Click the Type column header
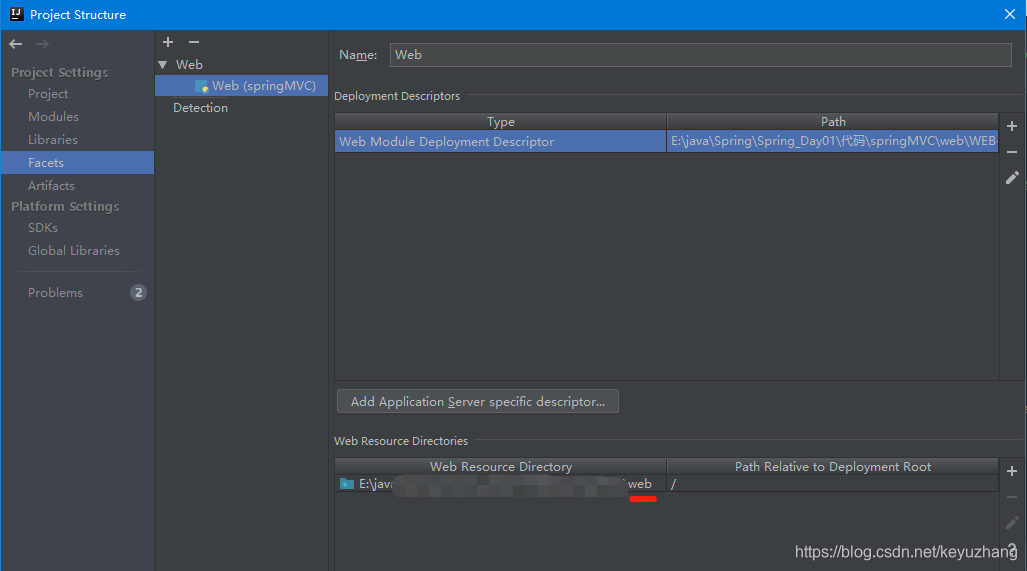 click(x=500, y=122)
